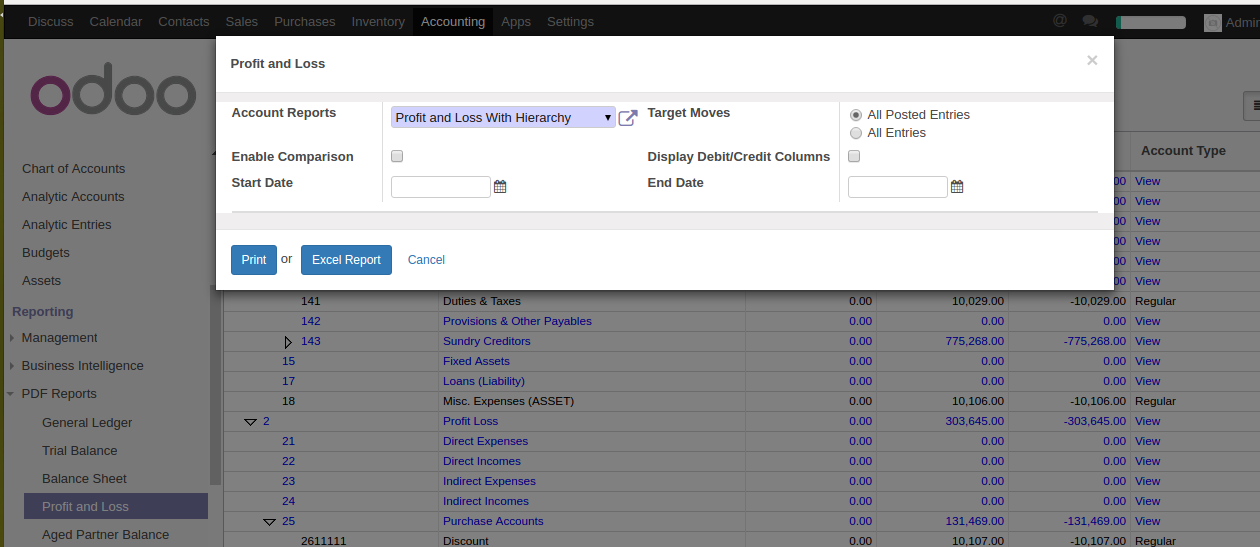Image resolution: width=1260 pixels, height=547 pixels.
Task: Click the @ mentions icon in top bar
Action: pos(1060,21)
